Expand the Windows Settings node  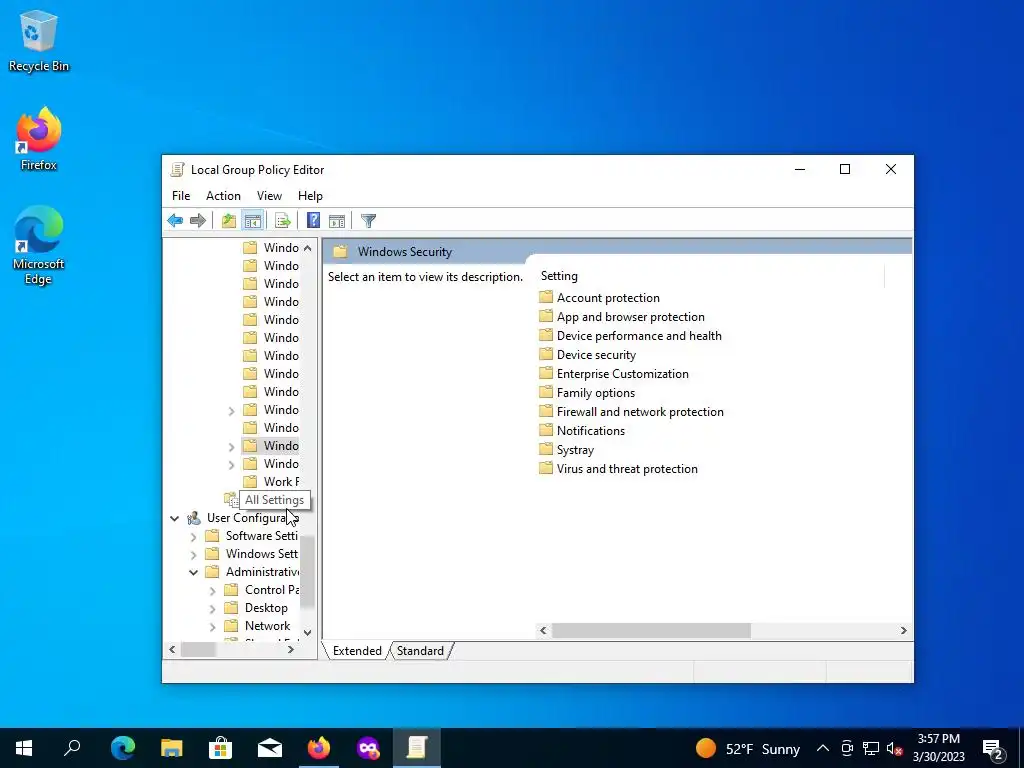coord(193,554)
